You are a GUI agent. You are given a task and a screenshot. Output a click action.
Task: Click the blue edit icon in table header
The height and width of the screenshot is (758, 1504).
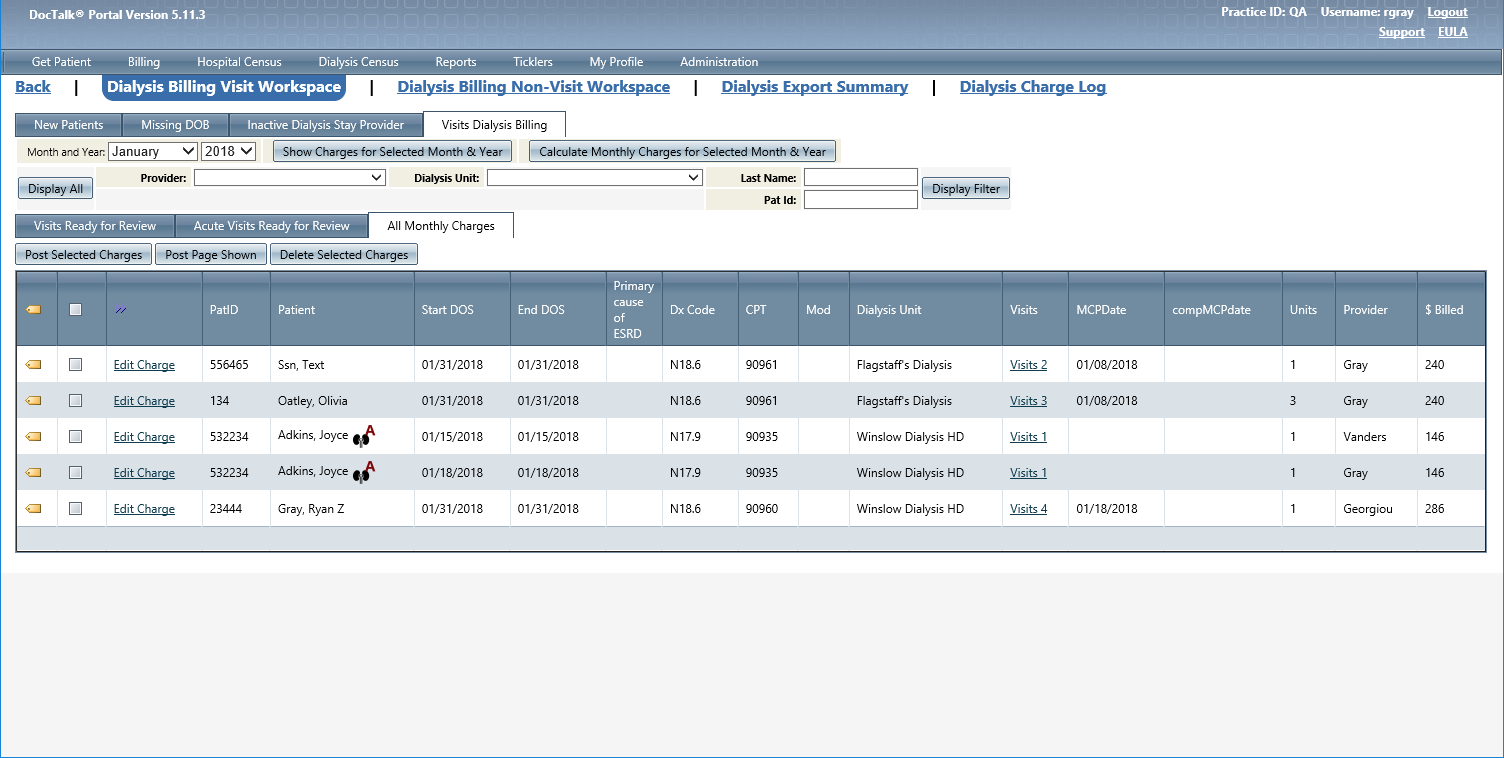click(x=120, y=310)
